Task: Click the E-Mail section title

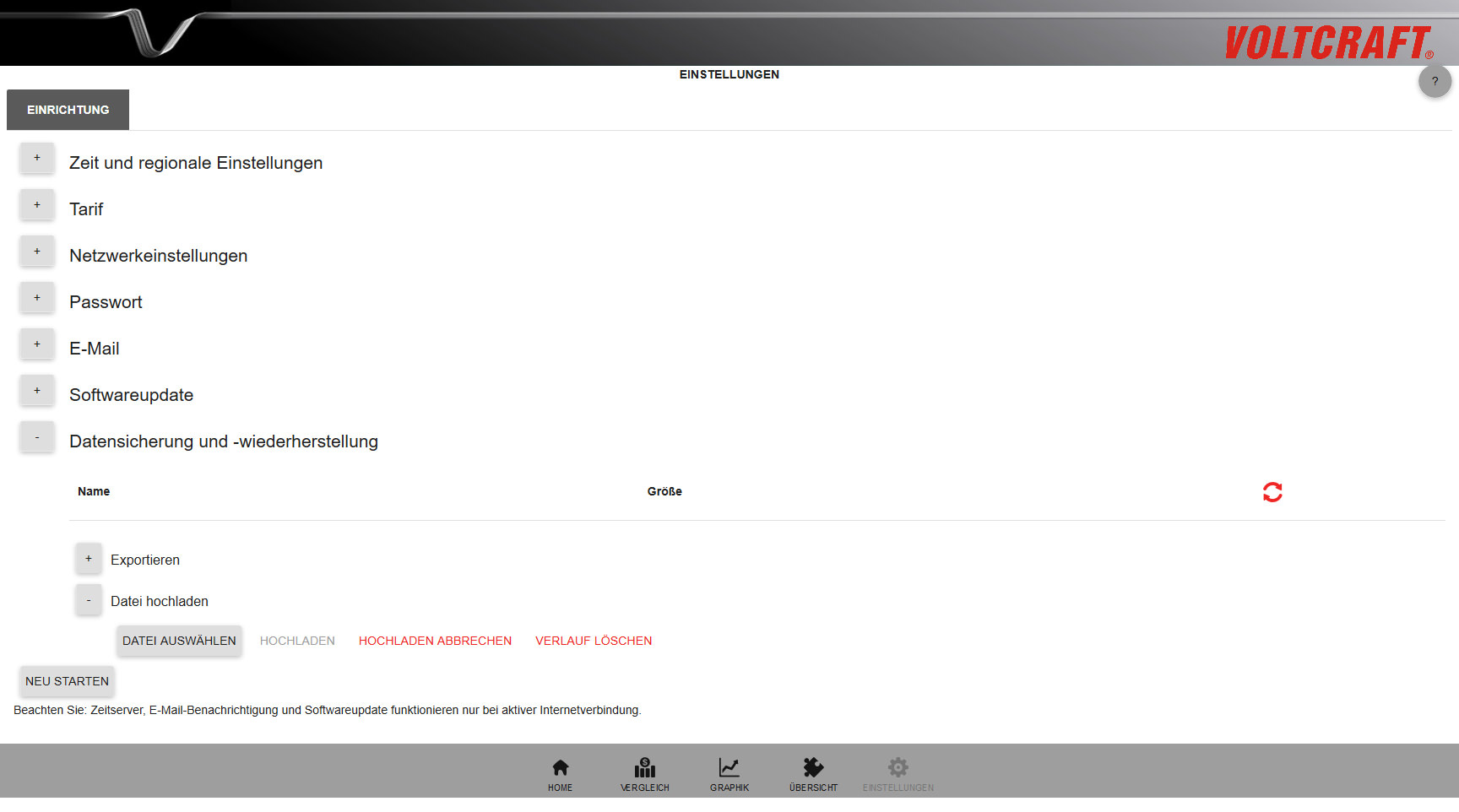Action: click(x=94, y=349)
